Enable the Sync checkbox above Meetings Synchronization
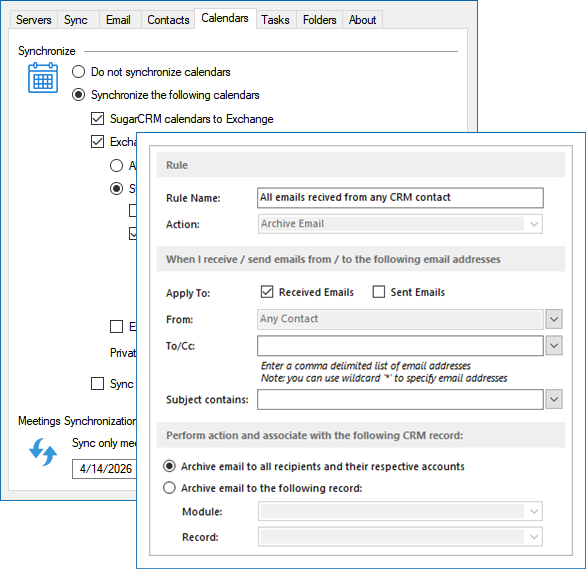This screenshot has width=586, height=570. [x=98, y=384]
